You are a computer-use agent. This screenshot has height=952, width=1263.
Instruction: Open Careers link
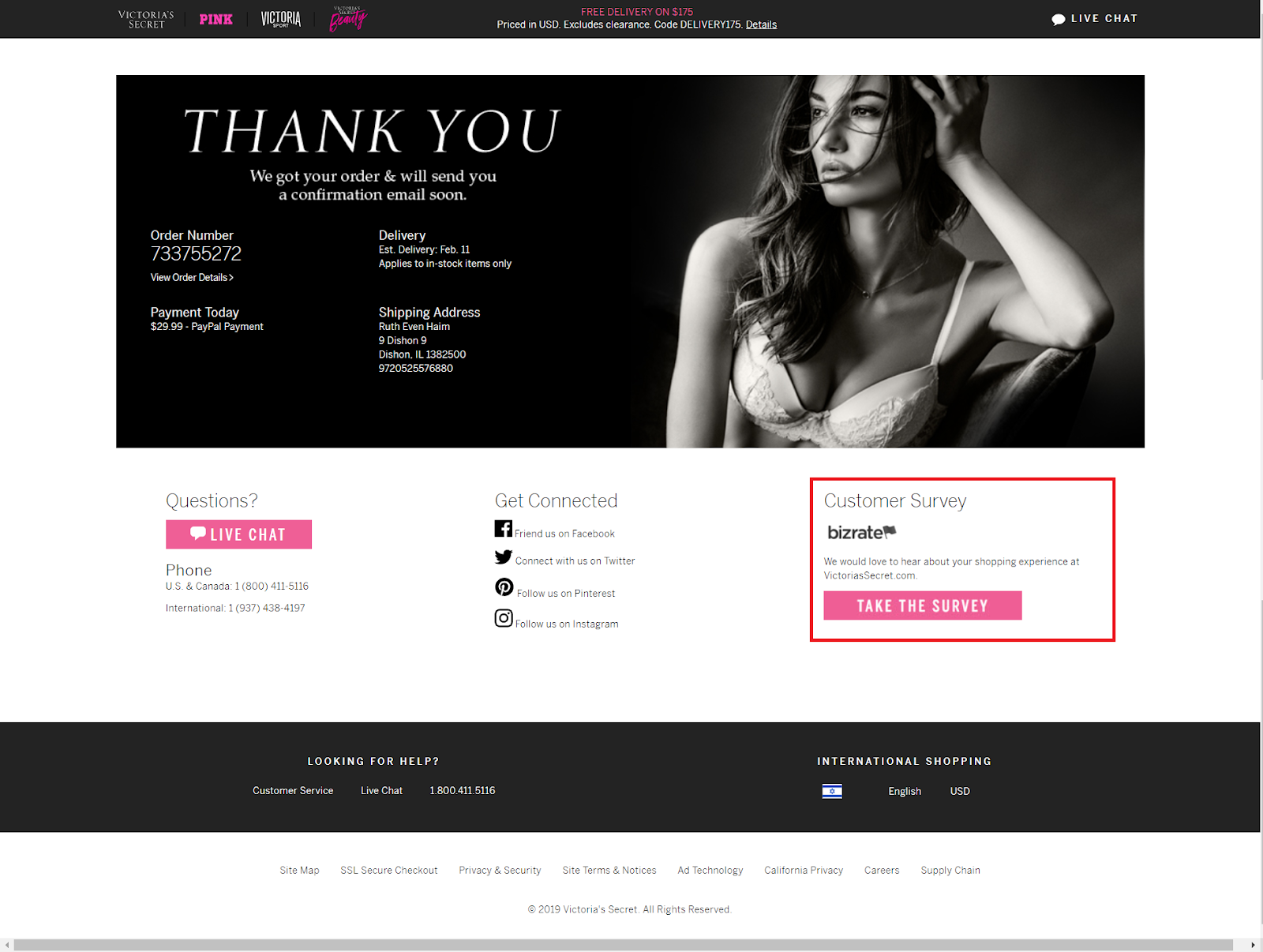pyautogui.click(x=882, y=870)
